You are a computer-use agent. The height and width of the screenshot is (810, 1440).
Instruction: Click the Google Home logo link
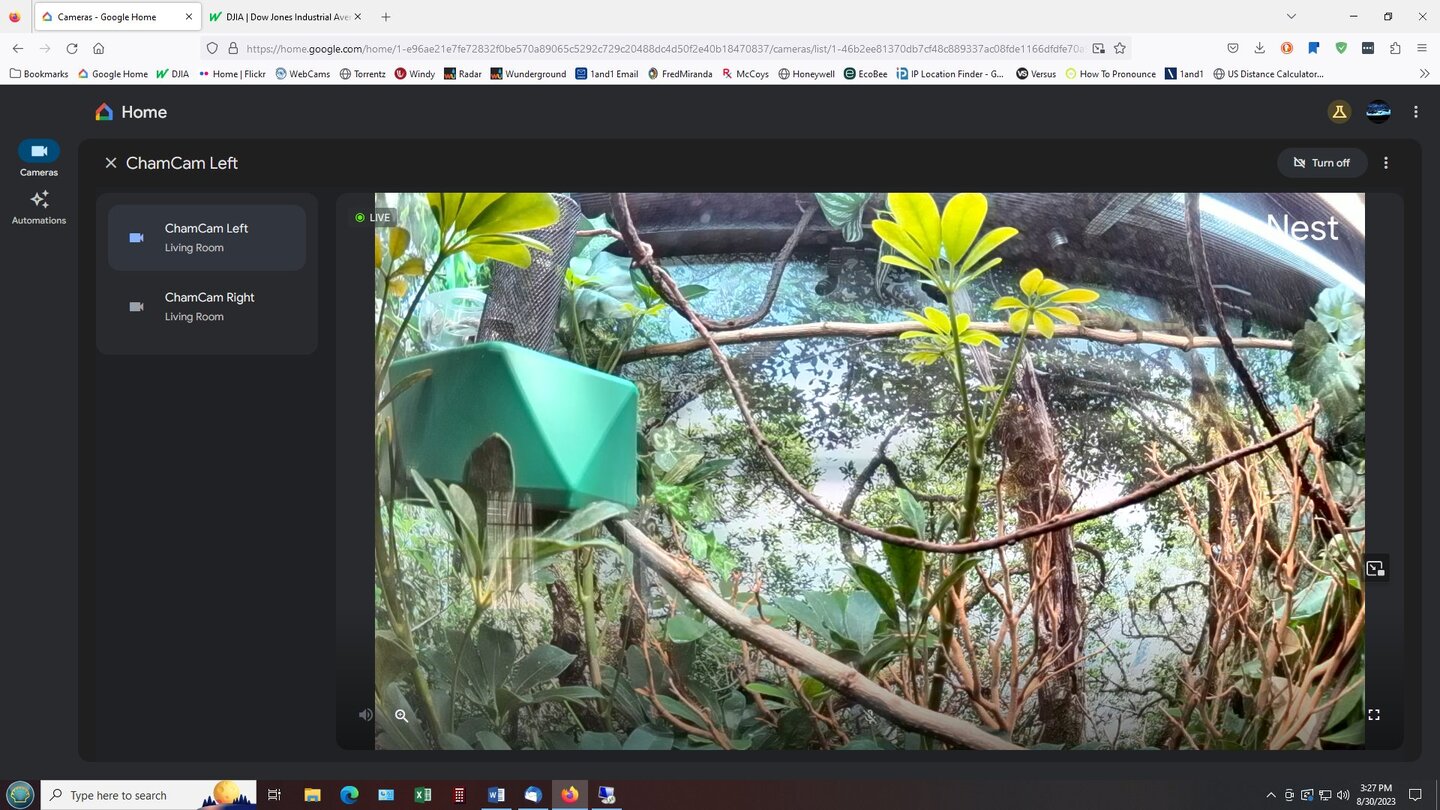[x=131, y=112]
